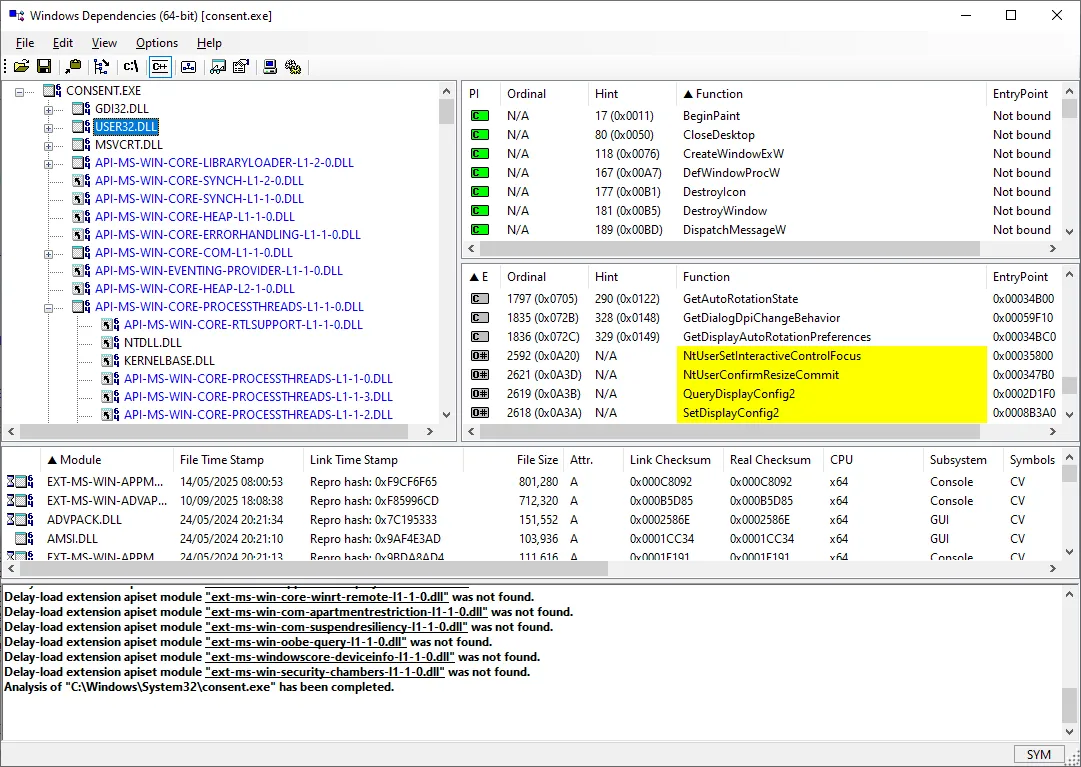Open the Options menu
1081x767 pixels.
[156, 43]
